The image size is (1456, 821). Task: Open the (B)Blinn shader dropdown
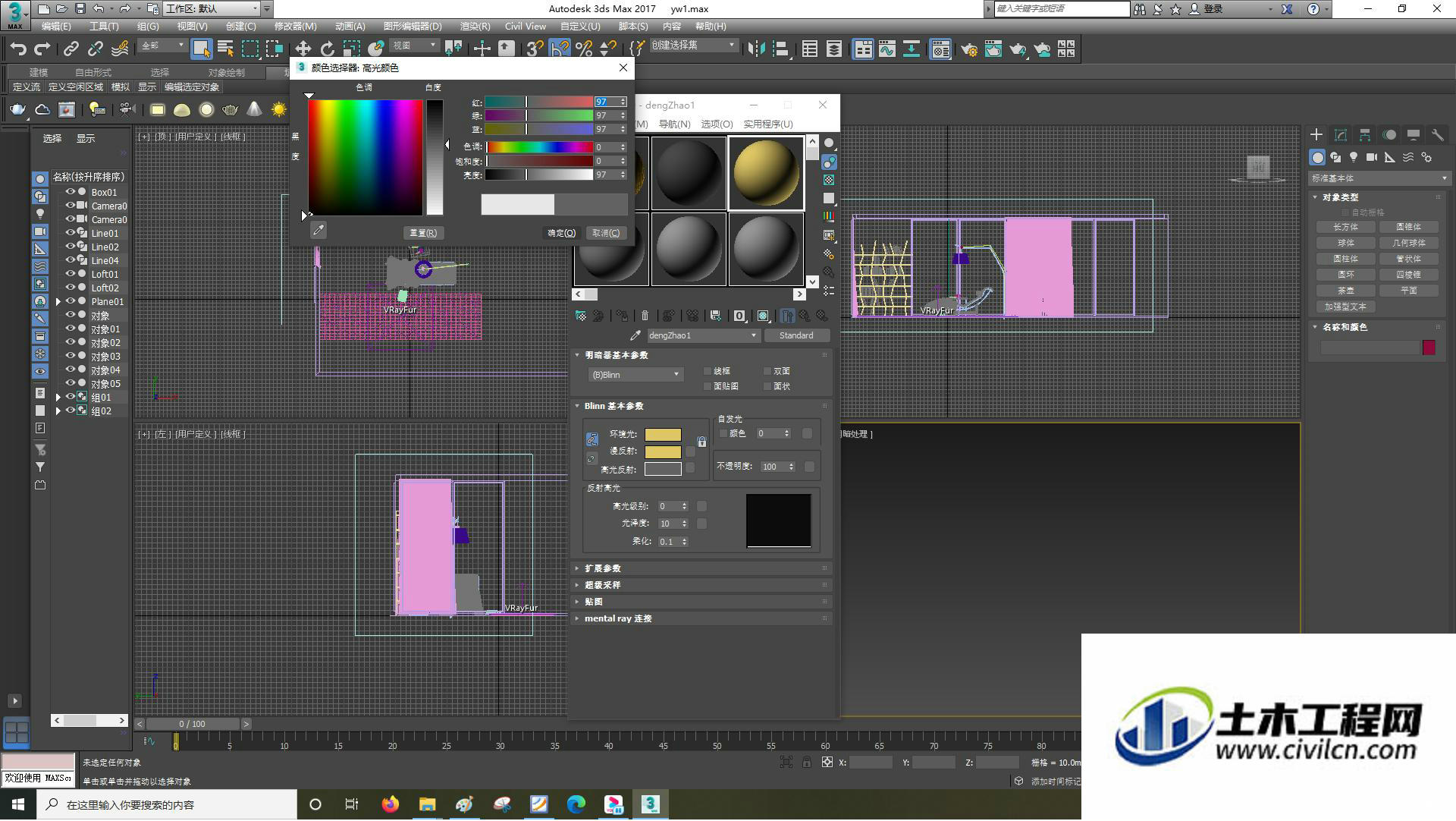pyautogui.click(x=635, y=375)
